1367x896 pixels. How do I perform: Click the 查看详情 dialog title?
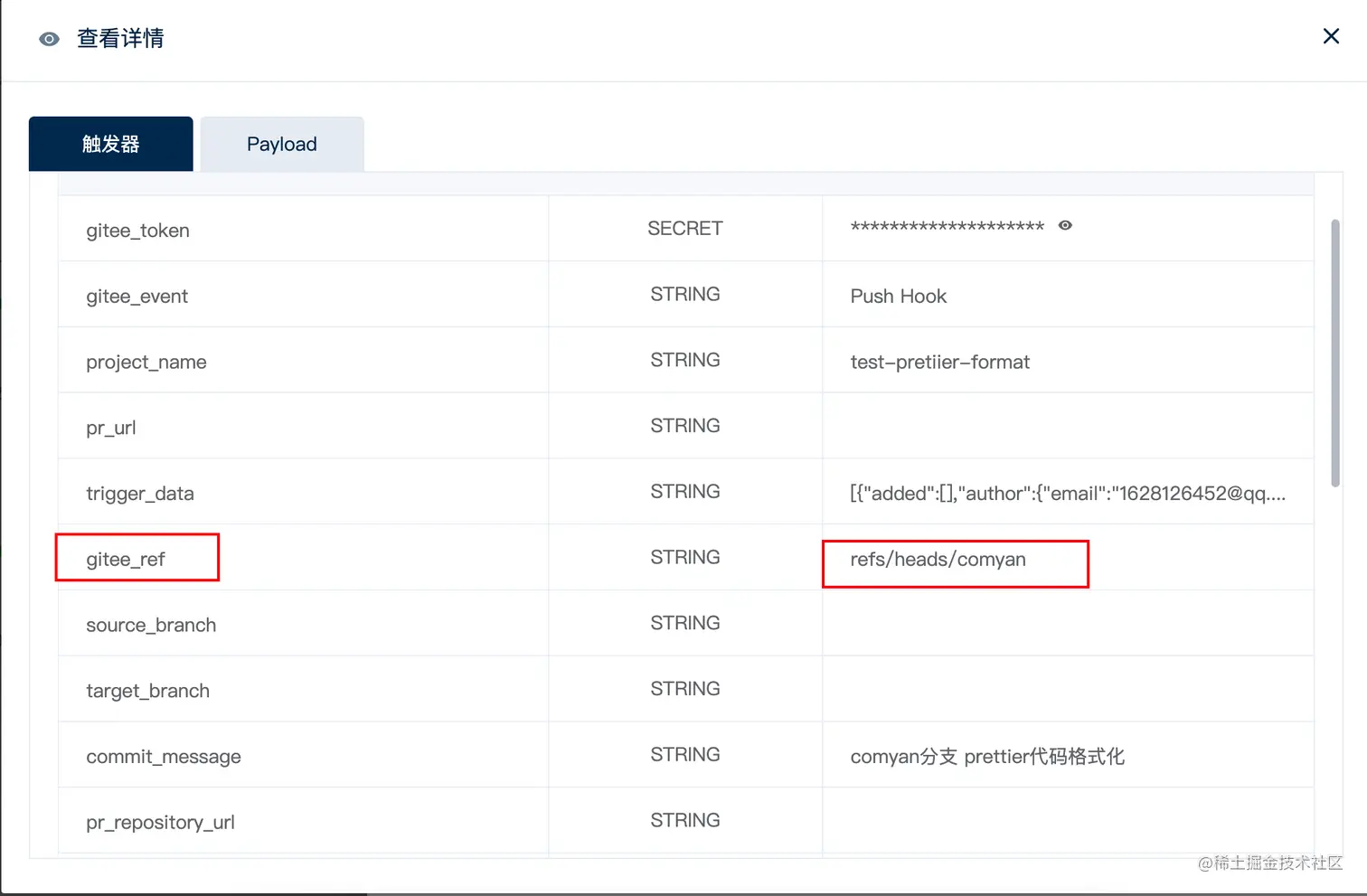120,38
